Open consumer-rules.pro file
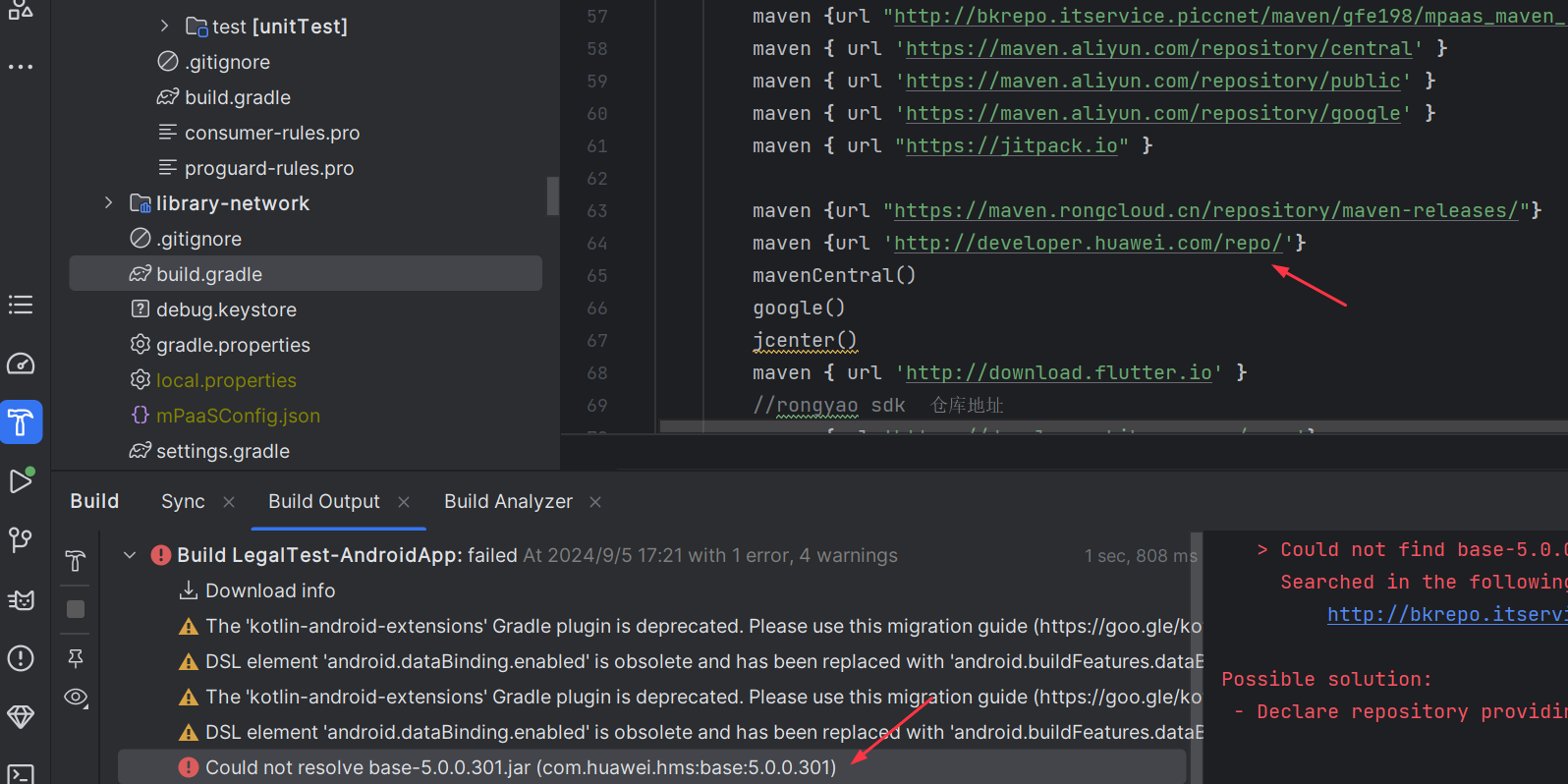1568x784 pixels. point(272,133)
